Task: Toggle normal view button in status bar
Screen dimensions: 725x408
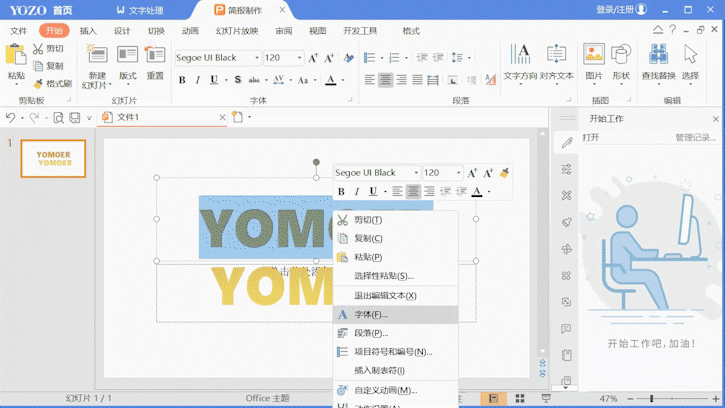Action: (493, 398)
